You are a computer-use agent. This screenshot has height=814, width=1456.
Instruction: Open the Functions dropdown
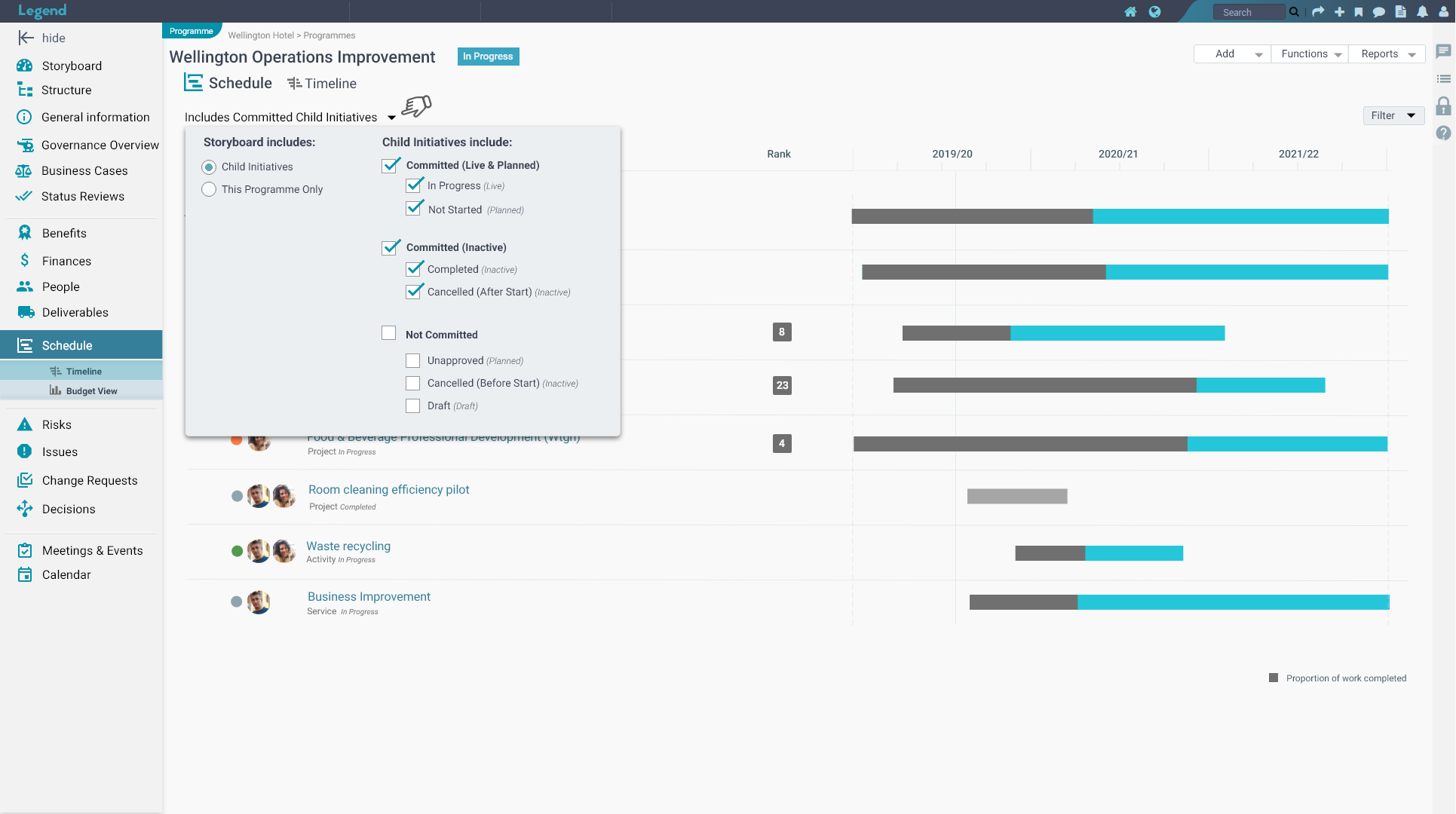point(1310,54)
